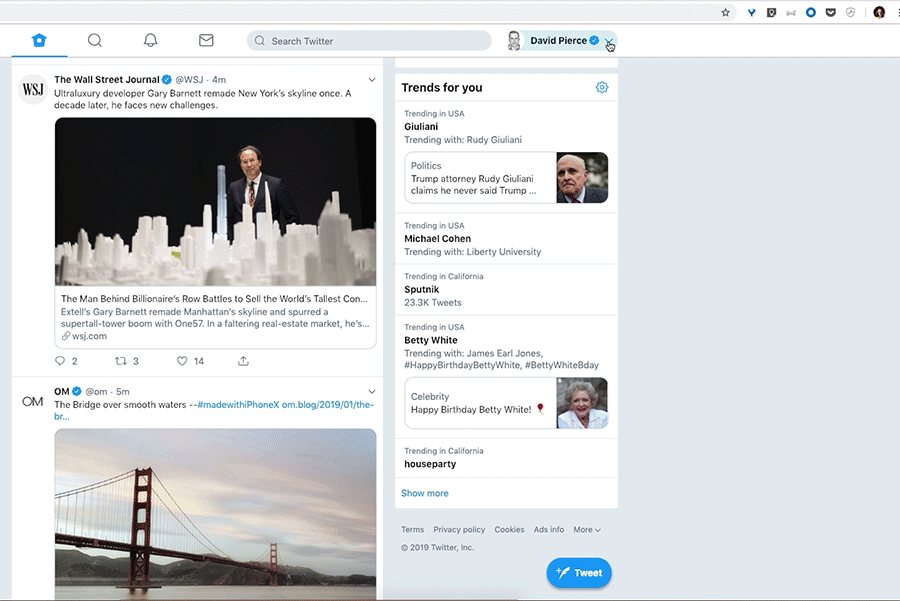Image resolution: width=900 pixels, height=601 pixels.
Task: Open the OM tweet options chevron
Action: pos(372,391)
